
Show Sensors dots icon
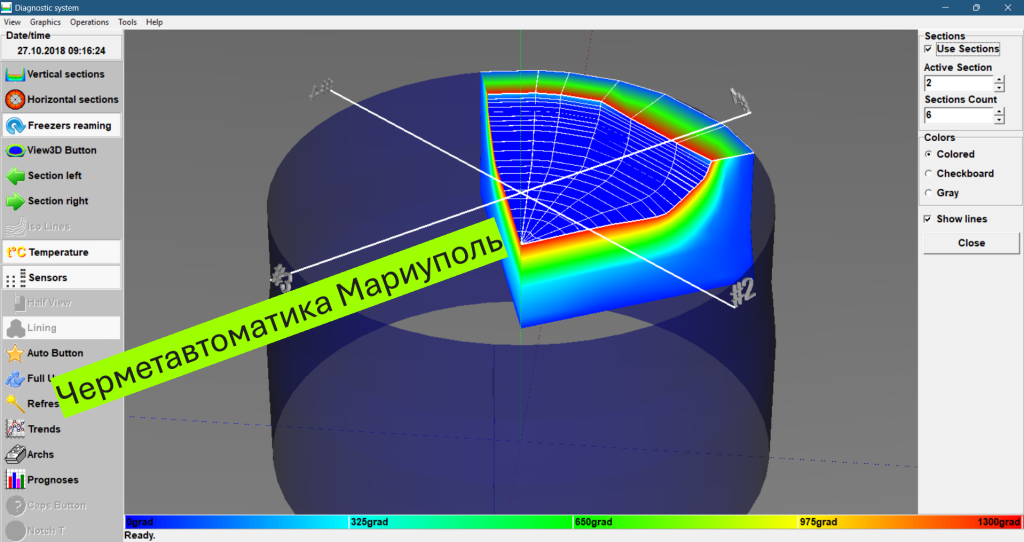coord(15,278)
